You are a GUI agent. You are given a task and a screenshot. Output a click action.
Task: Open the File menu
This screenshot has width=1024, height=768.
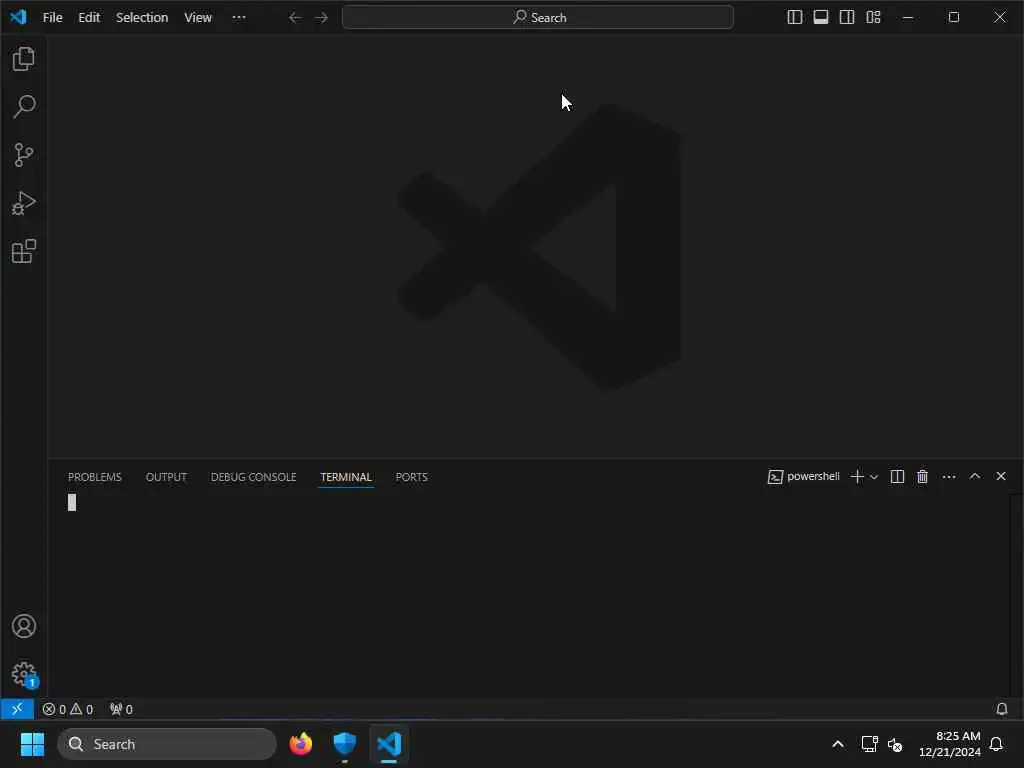click(x=52, y=18)
